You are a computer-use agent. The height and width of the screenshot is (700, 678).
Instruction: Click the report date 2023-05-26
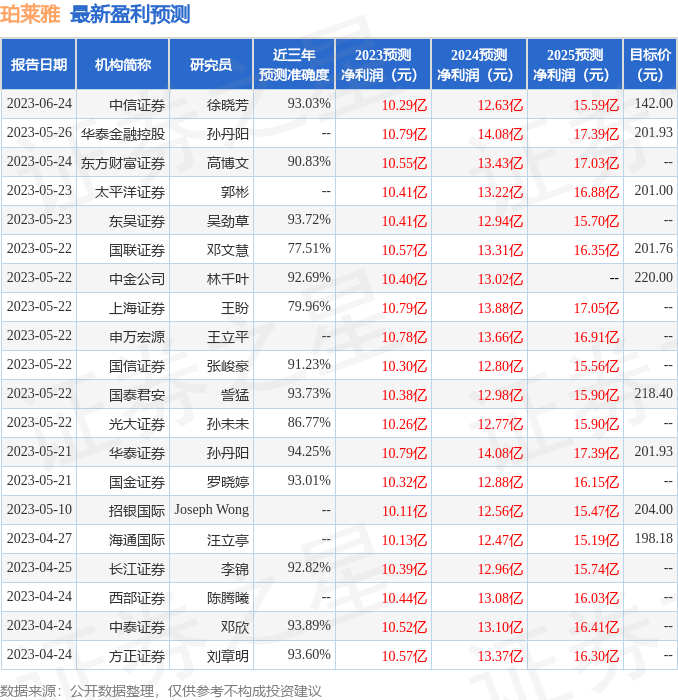(39, 132)
